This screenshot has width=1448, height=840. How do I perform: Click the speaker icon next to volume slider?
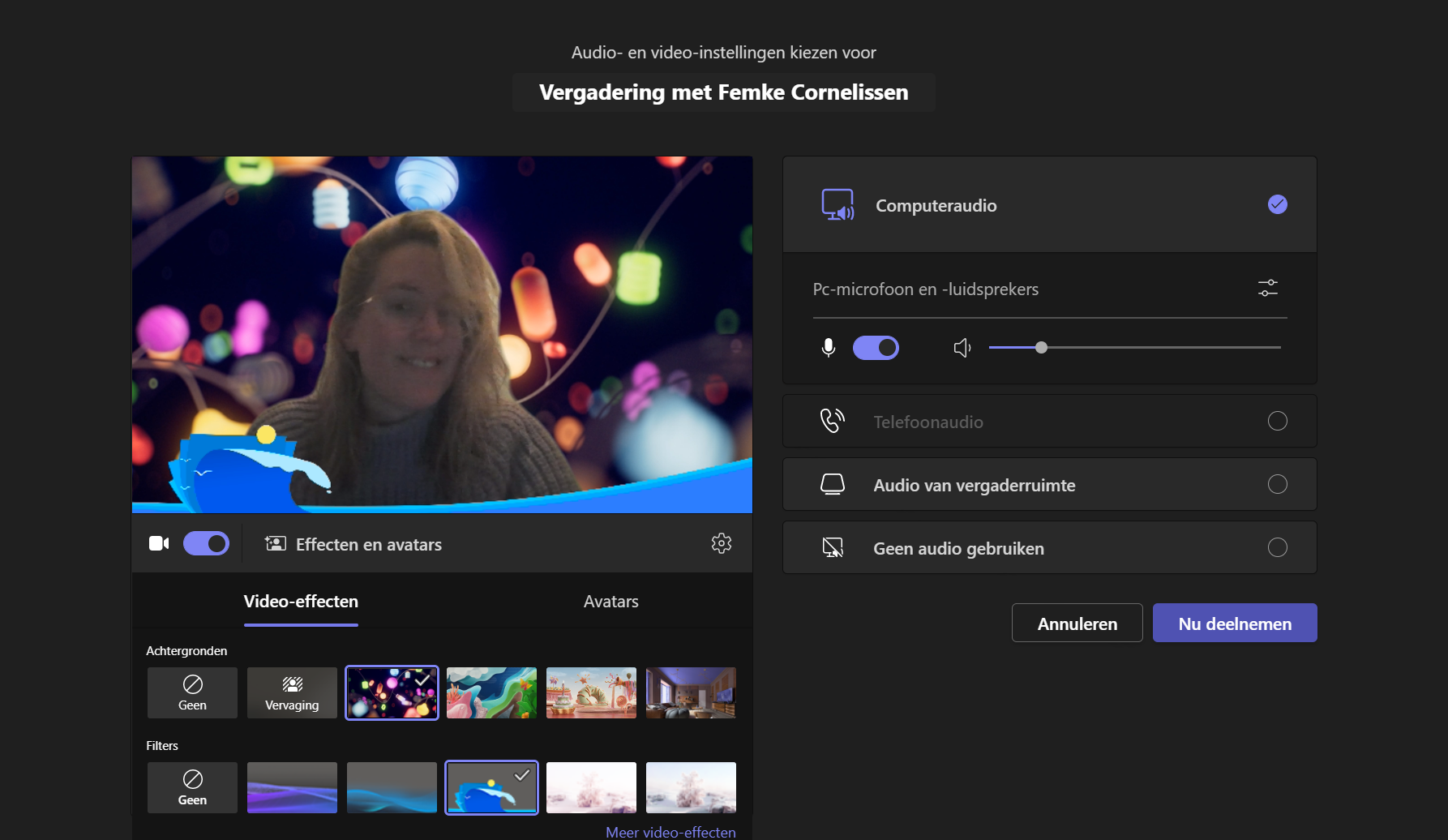click(962, 347)
